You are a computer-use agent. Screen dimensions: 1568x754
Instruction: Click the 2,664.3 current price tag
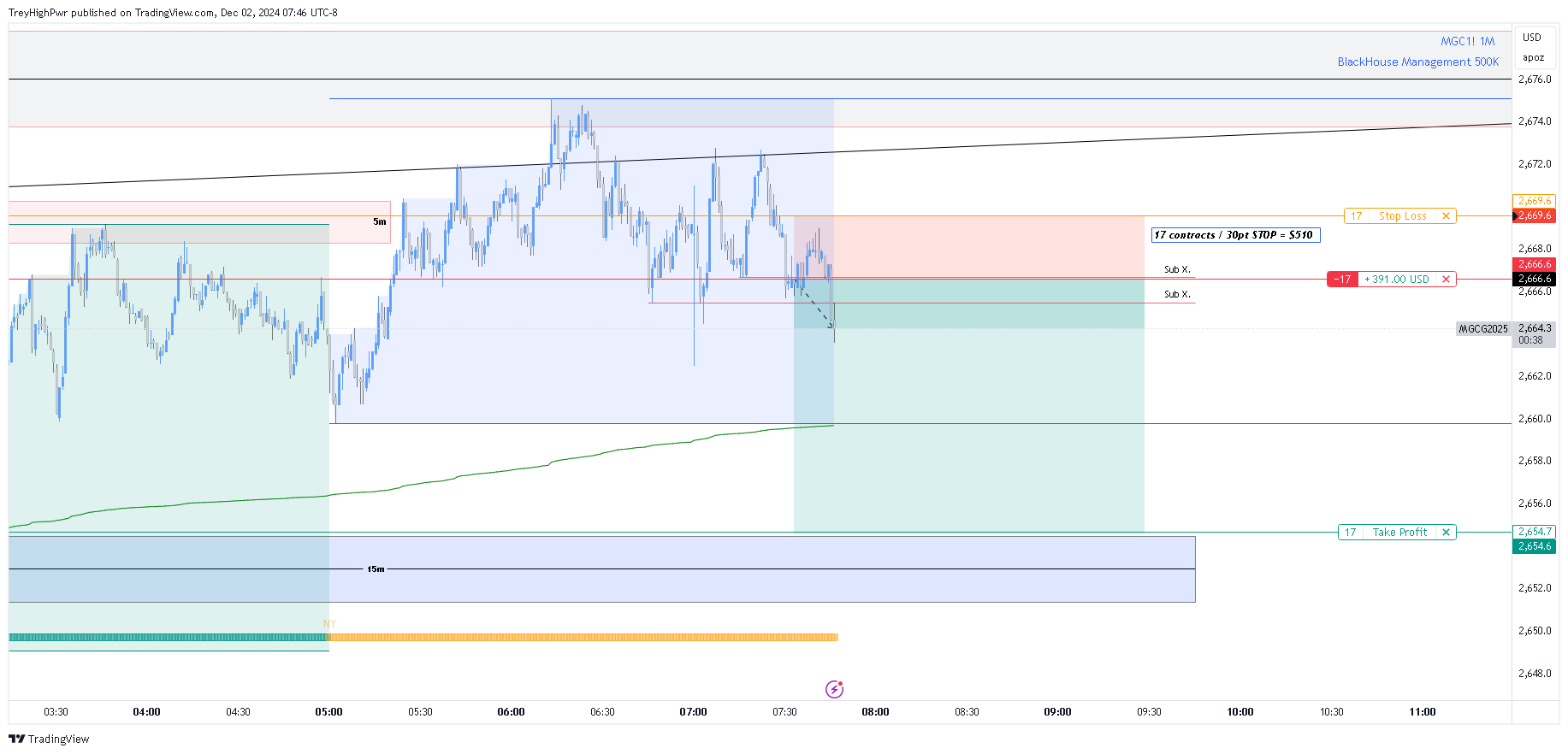click(1535, 328)
